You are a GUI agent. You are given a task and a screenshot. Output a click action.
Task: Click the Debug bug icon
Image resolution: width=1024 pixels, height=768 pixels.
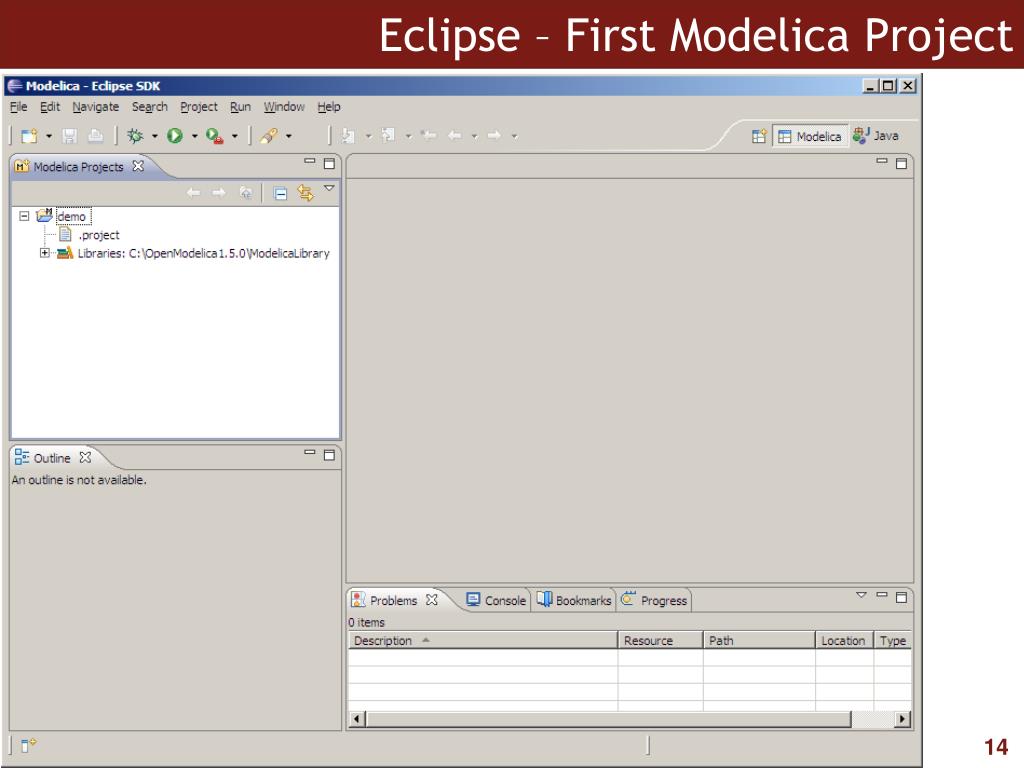(x=135, y=136)
